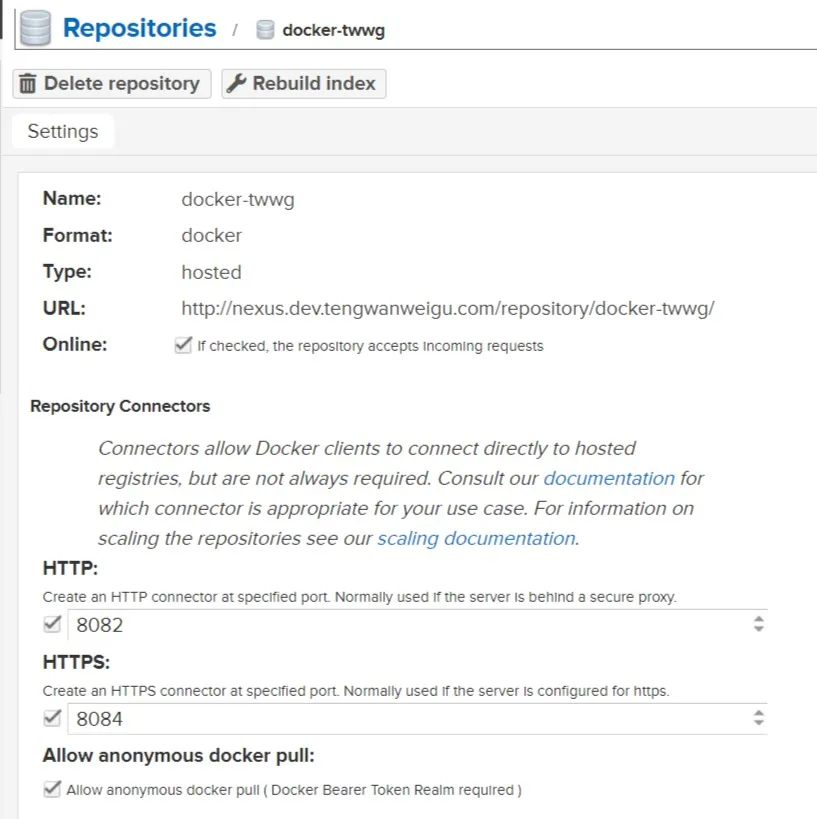This screenshot has height=819, width=817.
Task: Decrease HTTP port with down arrow
Action: (759, 630)
